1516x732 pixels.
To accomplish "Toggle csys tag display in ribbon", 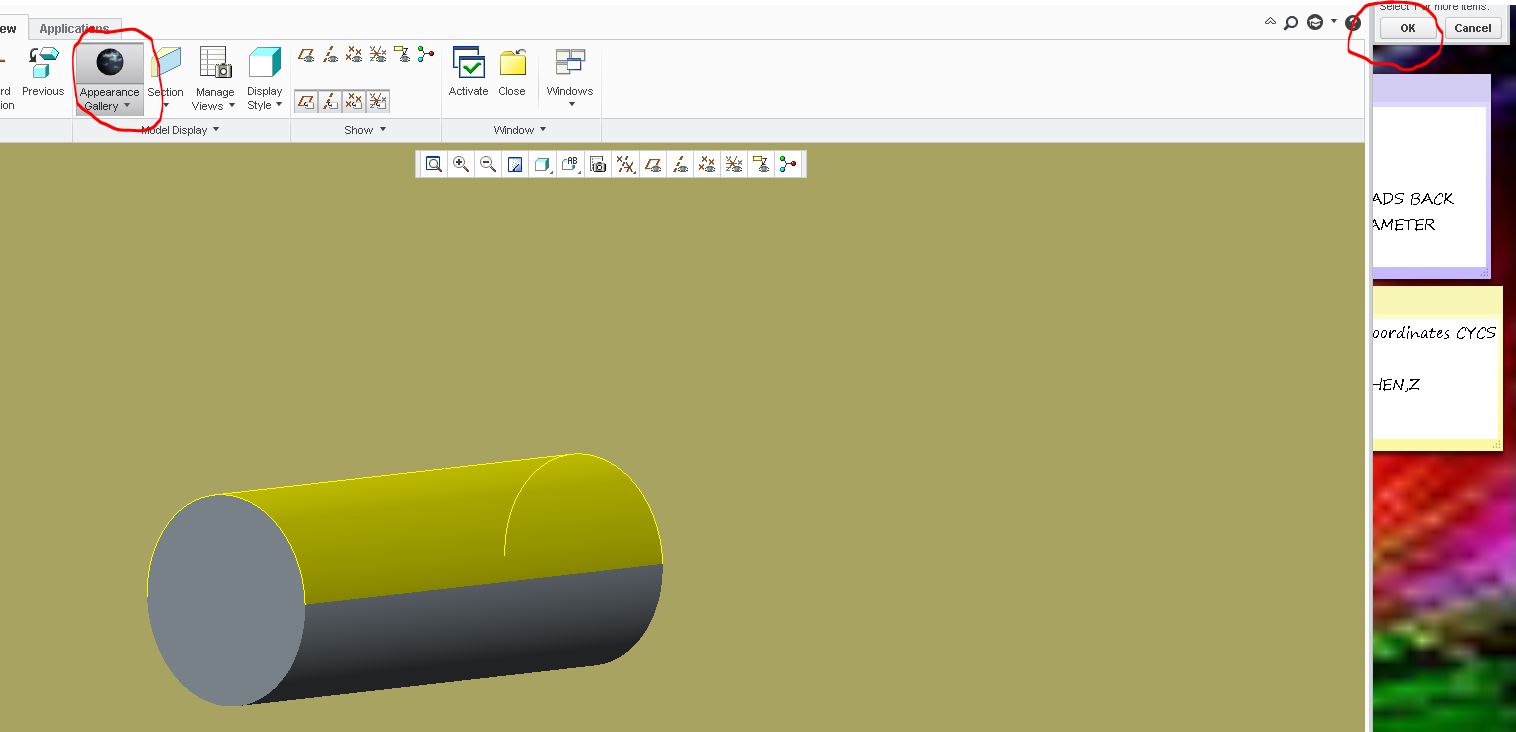I will click(378, 101).
